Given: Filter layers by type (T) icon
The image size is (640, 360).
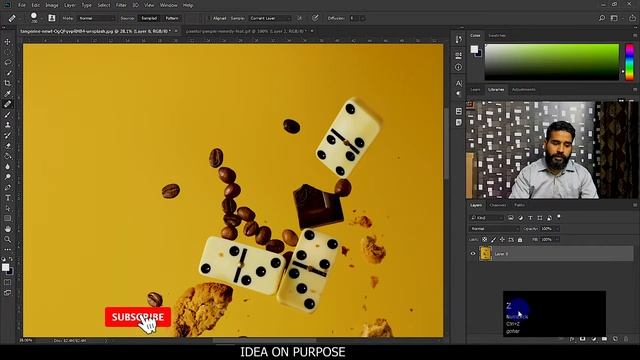Looking at the screenshot, I should point(530,218).
